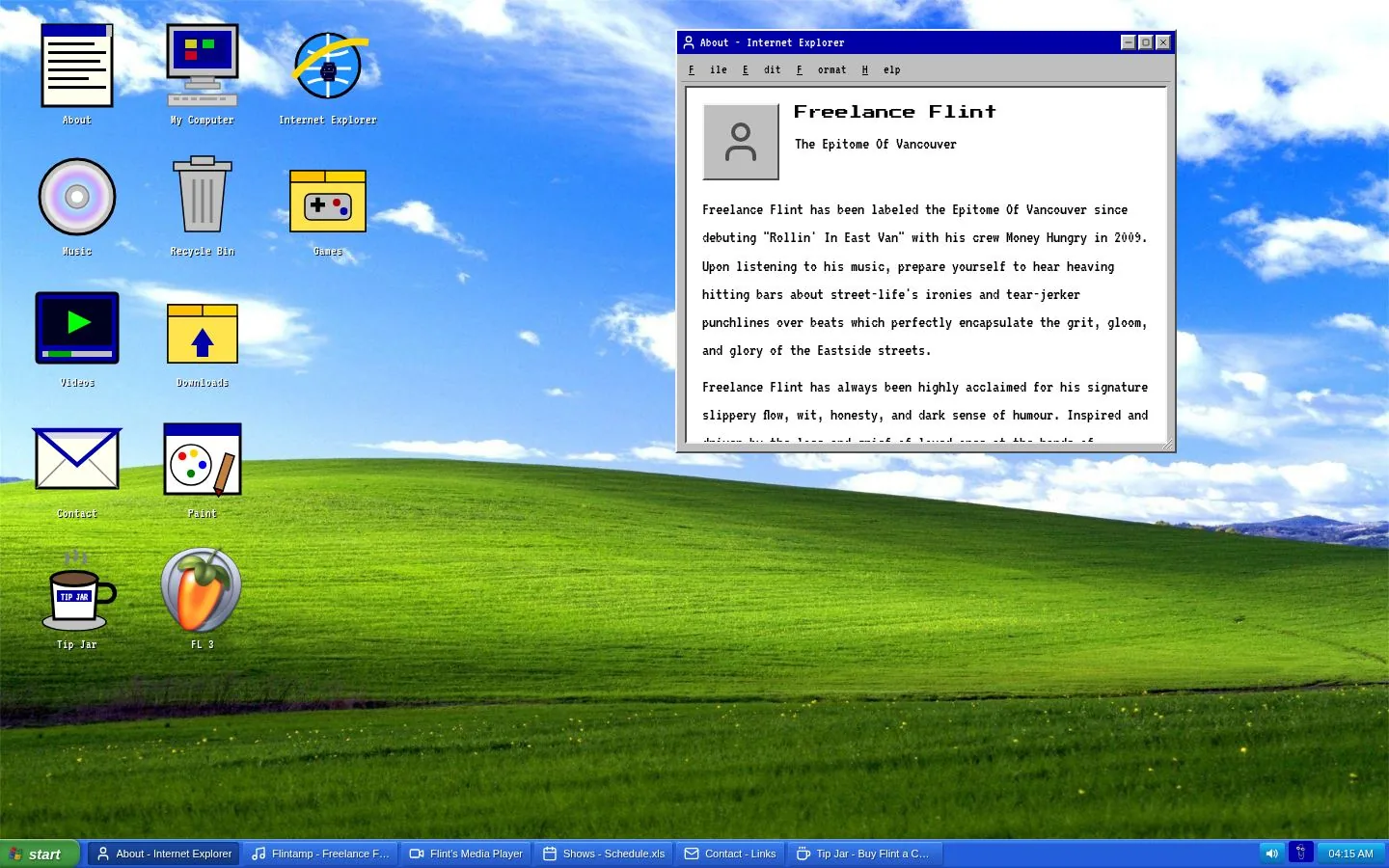Switch to Tip Jar taskbar button
The height and width of the screenshot is (868, 1389).
pyautogui.click(x=865, y=854)
